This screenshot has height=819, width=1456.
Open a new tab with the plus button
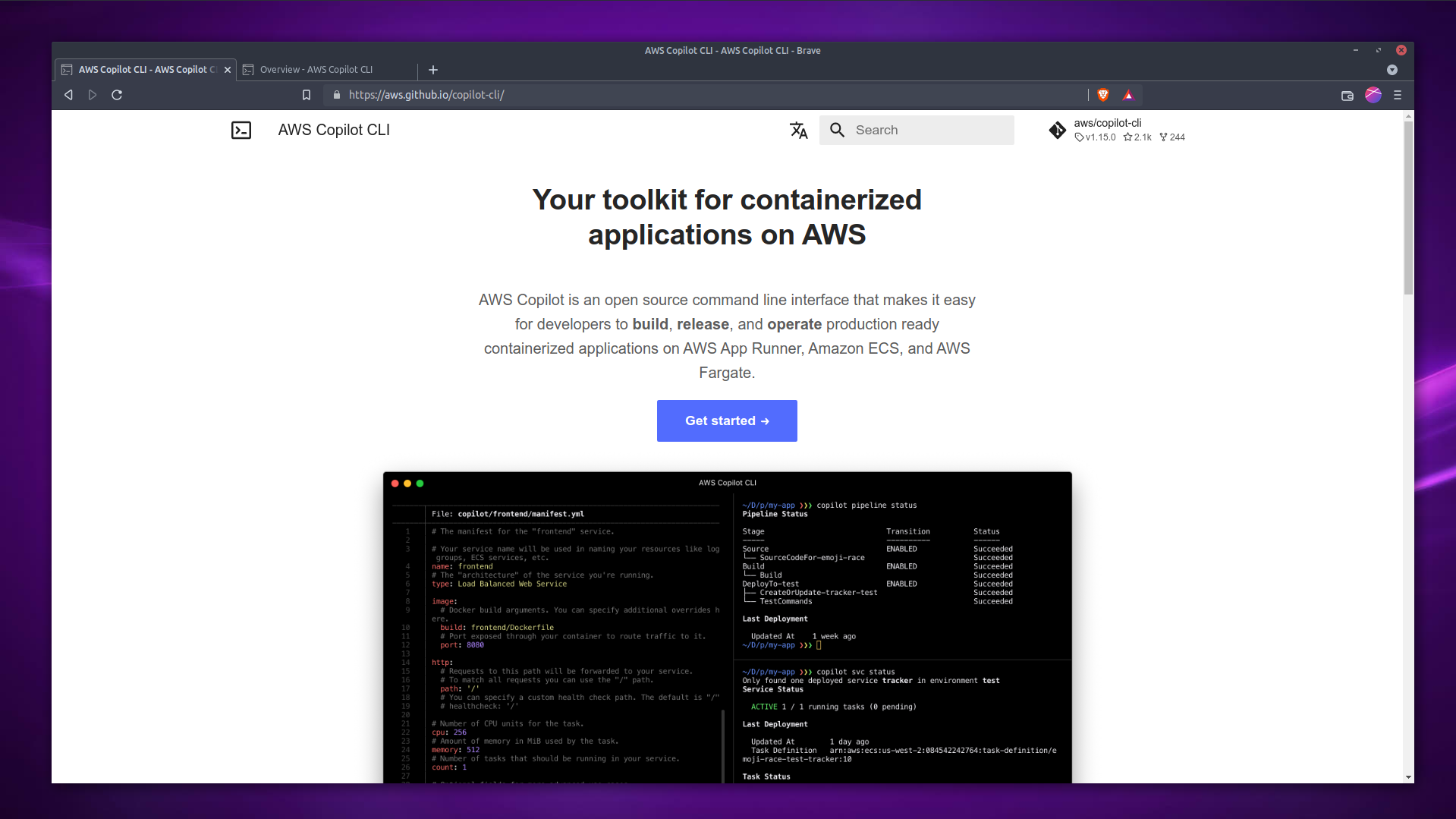pyautogui.click(x=432, y=70)
